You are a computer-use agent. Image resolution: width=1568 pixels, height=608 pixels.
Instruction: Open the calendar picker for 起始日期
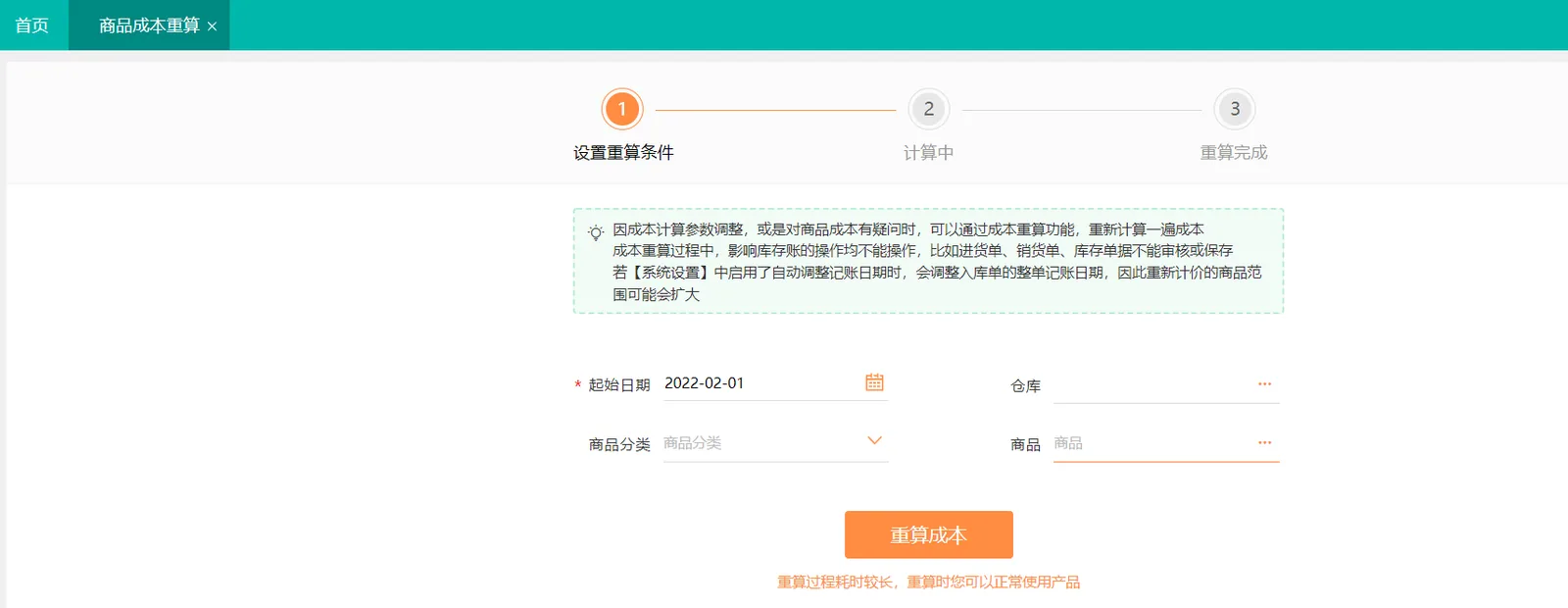click(x=874, y=382)
